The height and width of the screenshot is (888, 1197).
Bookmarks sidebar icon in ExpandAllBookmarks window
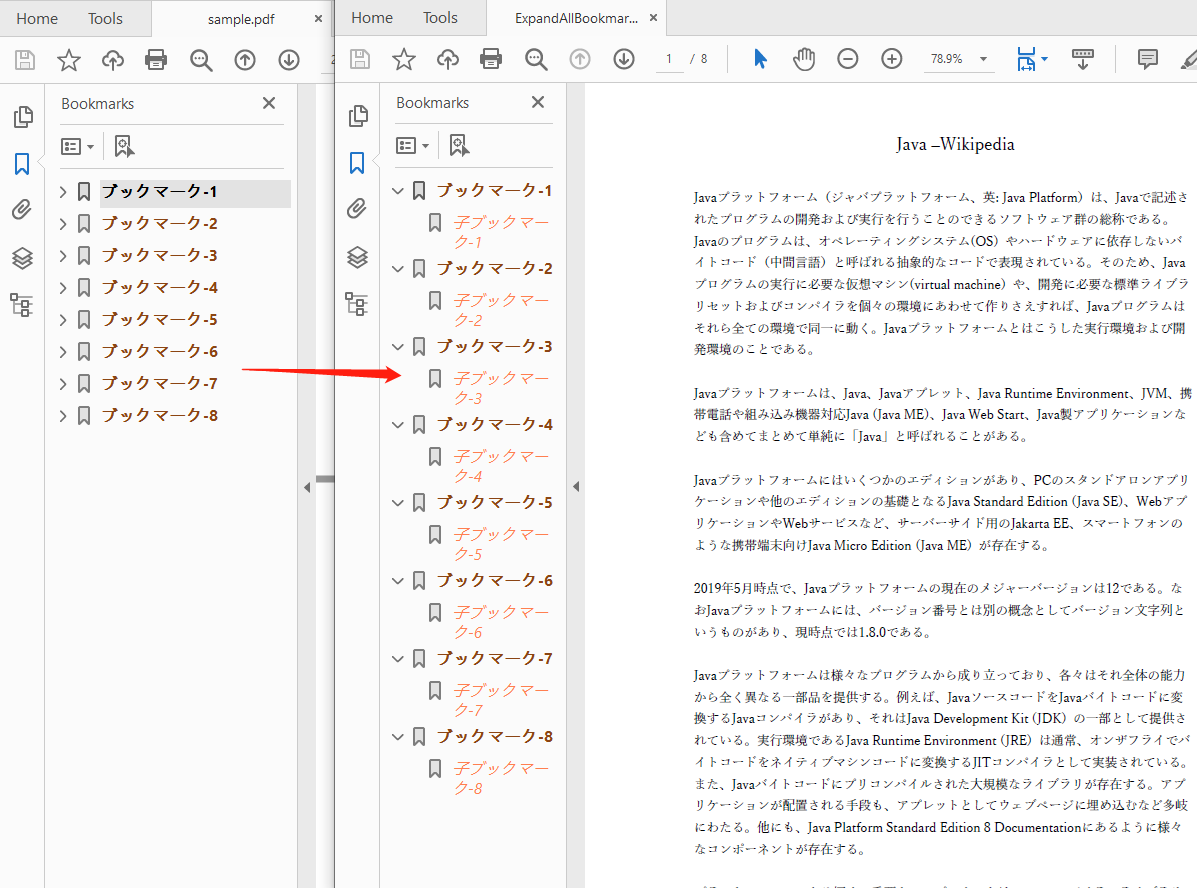[357, 163]
